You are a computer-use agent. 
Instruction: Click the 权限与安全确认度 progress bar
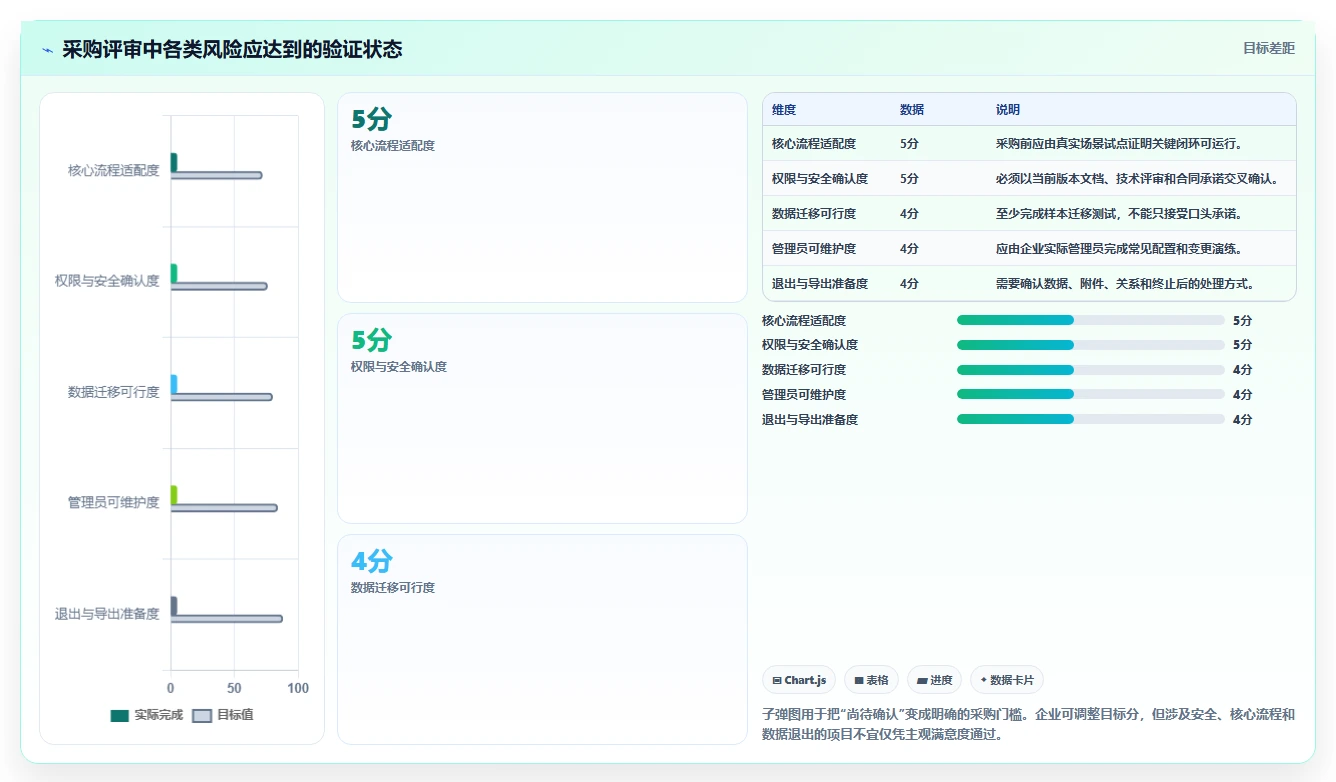[x=1091, y=345]
